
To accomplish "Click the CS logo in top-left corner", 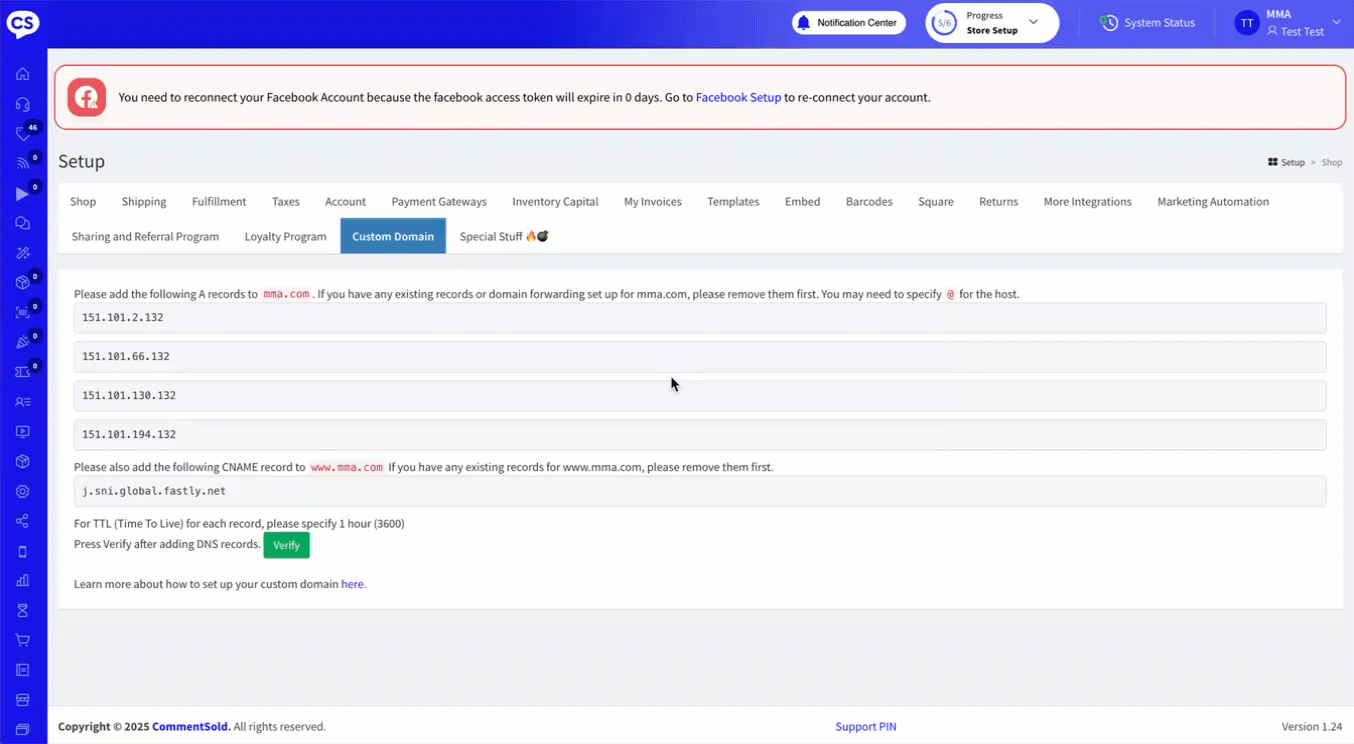I will 23,24.
